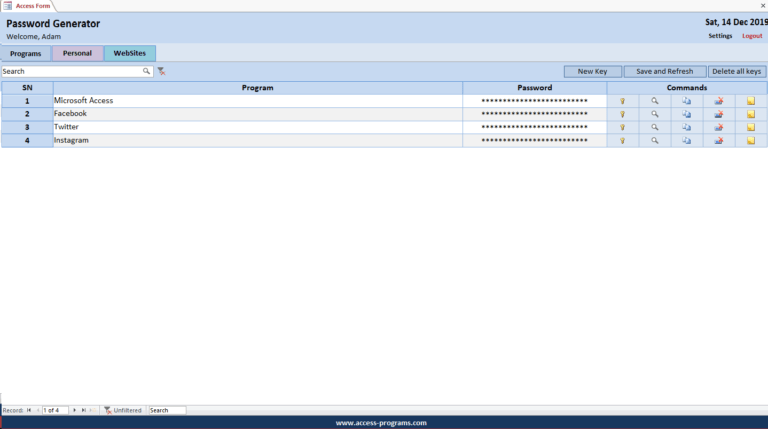Delete the Instagram key row
768x429 pixels.
pyautogui.click(x=719, y=141)
